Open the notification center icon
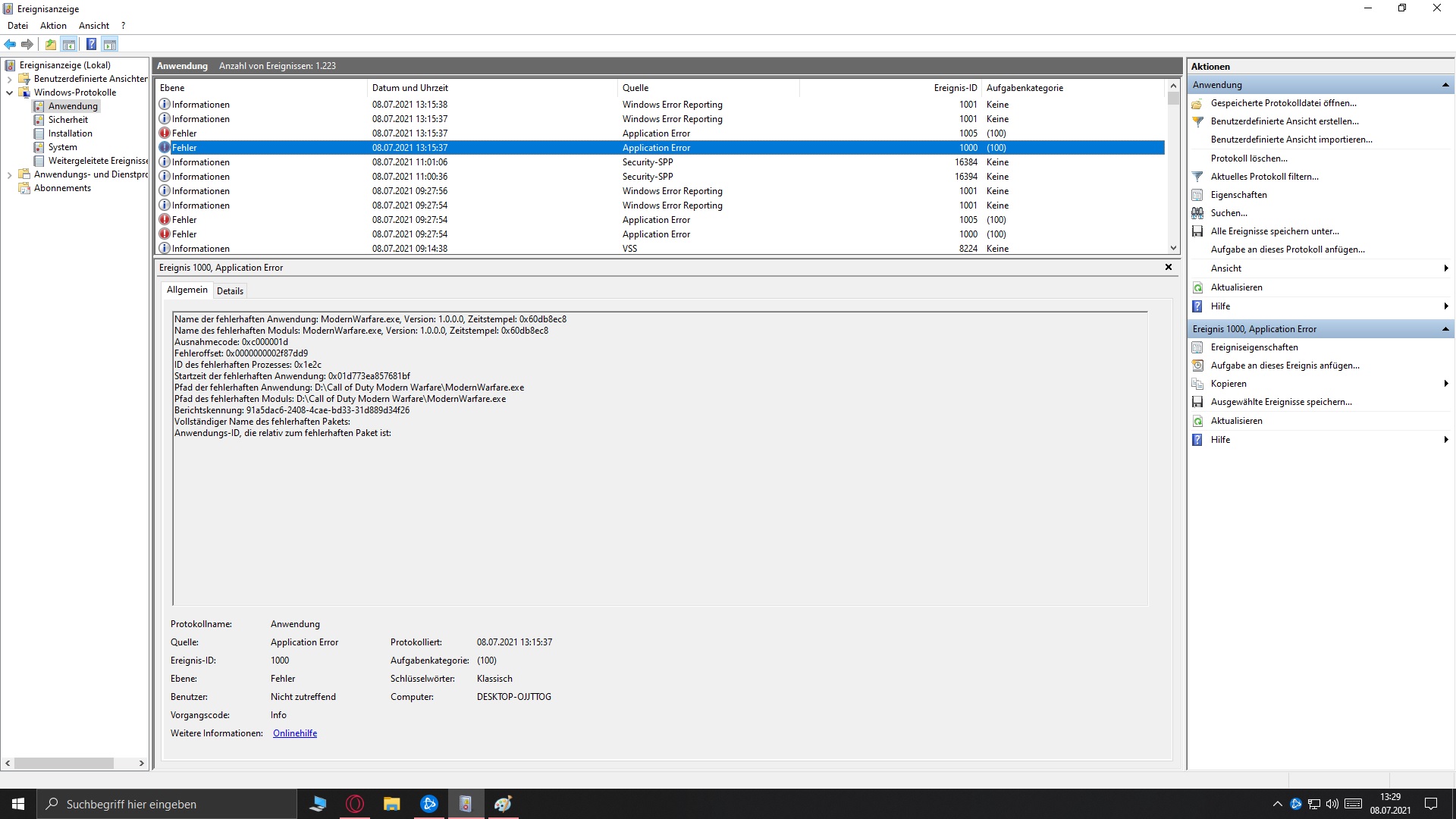Image resolution: width=1456 pixels, height=819 pixels. 1431,804
